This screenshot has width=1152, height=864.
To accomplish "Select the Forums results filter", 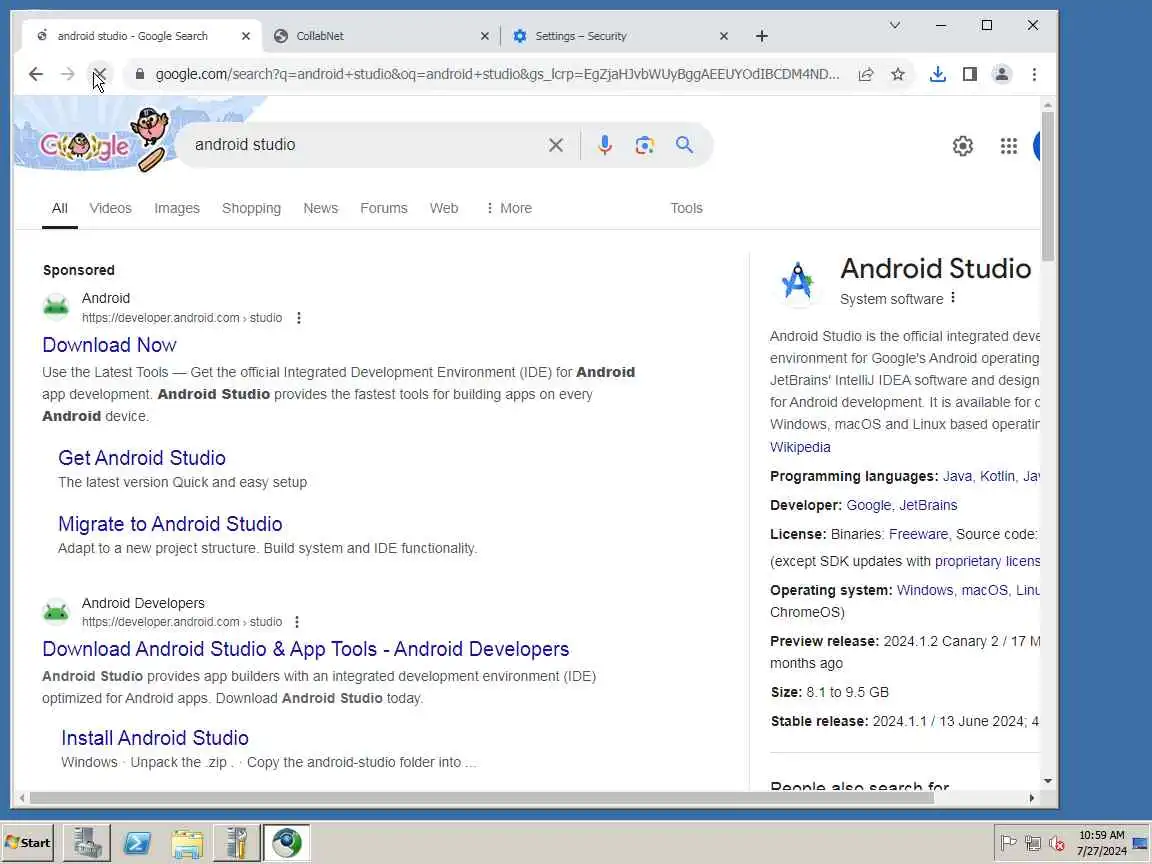I will [384, 209].
